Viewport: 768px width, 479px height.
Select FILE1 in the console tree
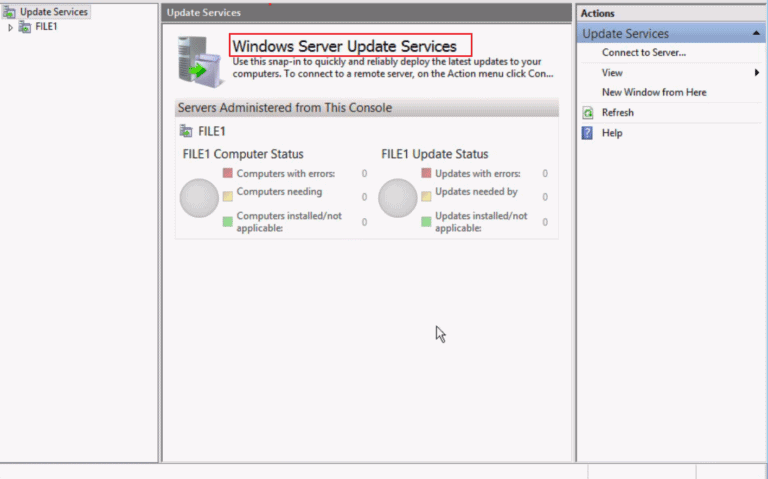coord(46,27)
